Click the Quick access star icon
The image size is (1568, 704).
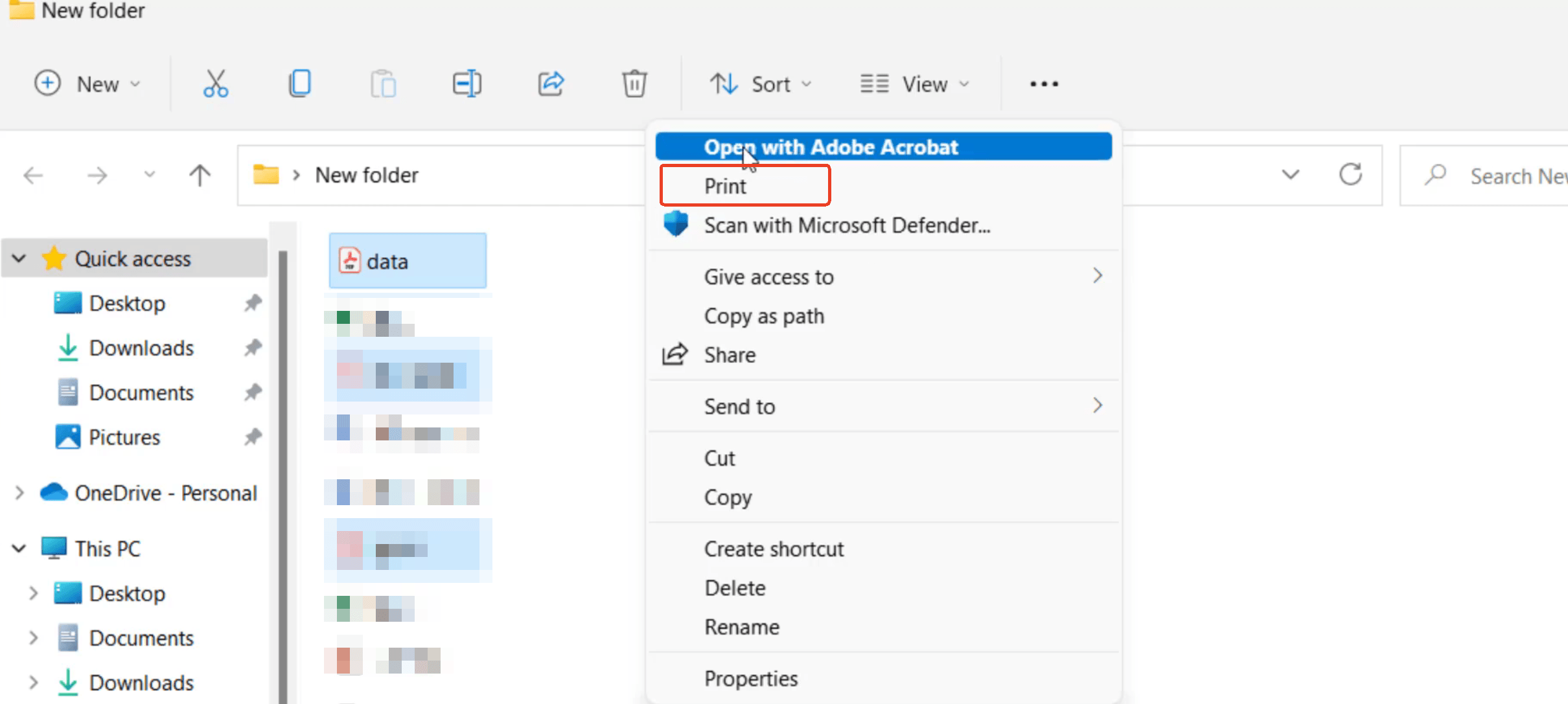(54, 258)
